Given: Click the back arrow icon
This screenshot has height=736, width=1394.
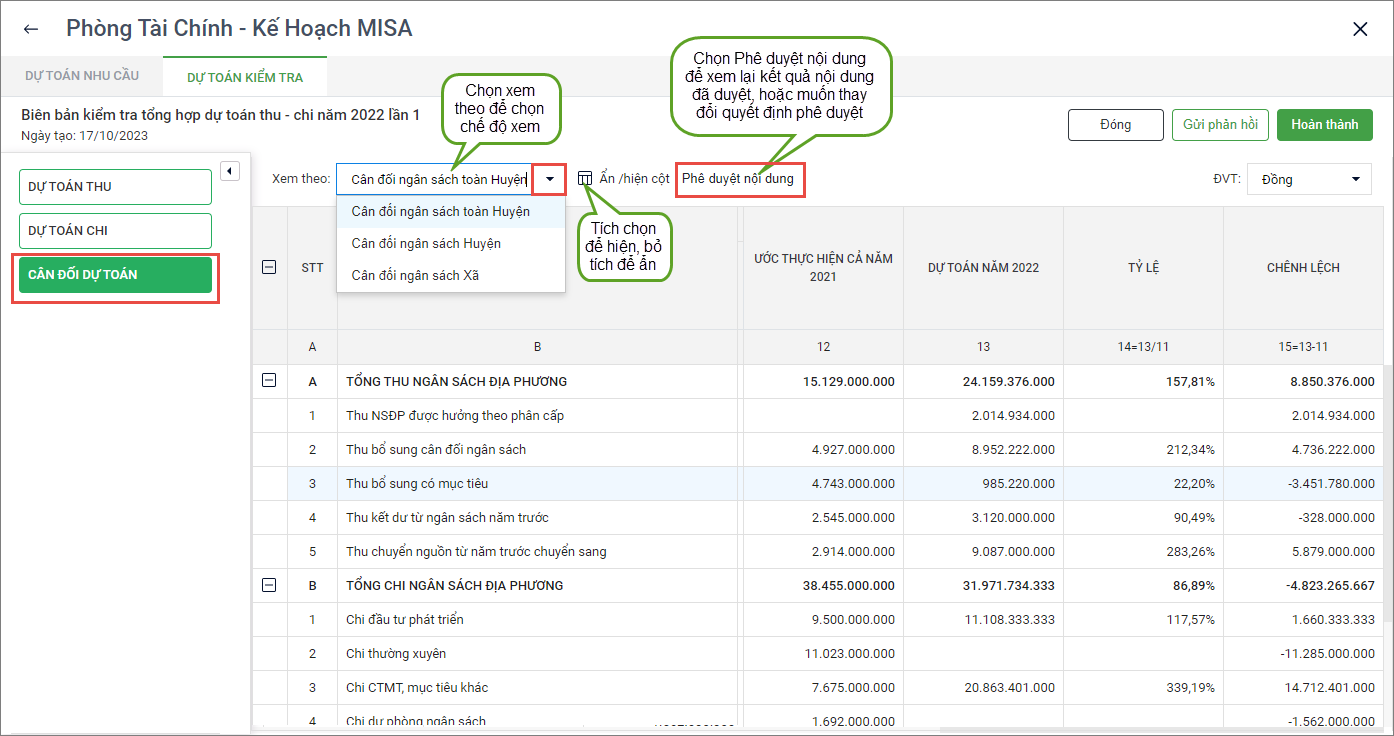Looking at the screenshot, I should (x=31, y=29).
